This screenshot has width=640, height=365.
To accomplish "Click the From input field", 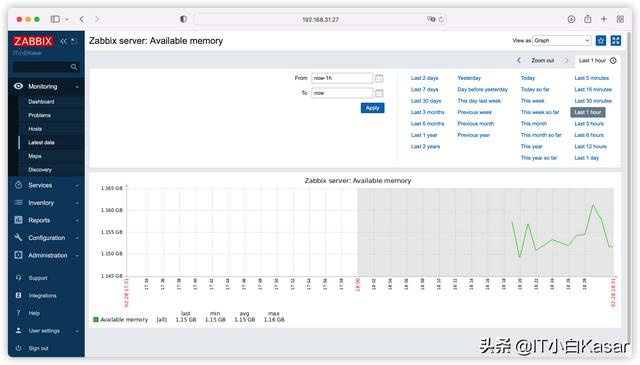I will 342,78.
